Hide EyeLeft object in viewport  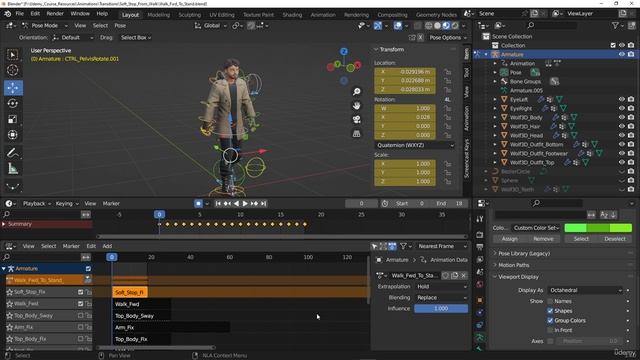622,99
